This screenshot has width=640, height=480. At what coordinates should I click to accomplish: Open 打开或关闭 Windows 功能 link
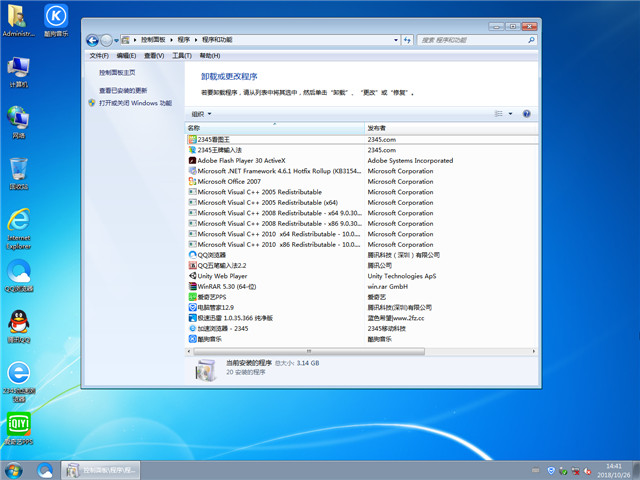click(x=135, y=103)
